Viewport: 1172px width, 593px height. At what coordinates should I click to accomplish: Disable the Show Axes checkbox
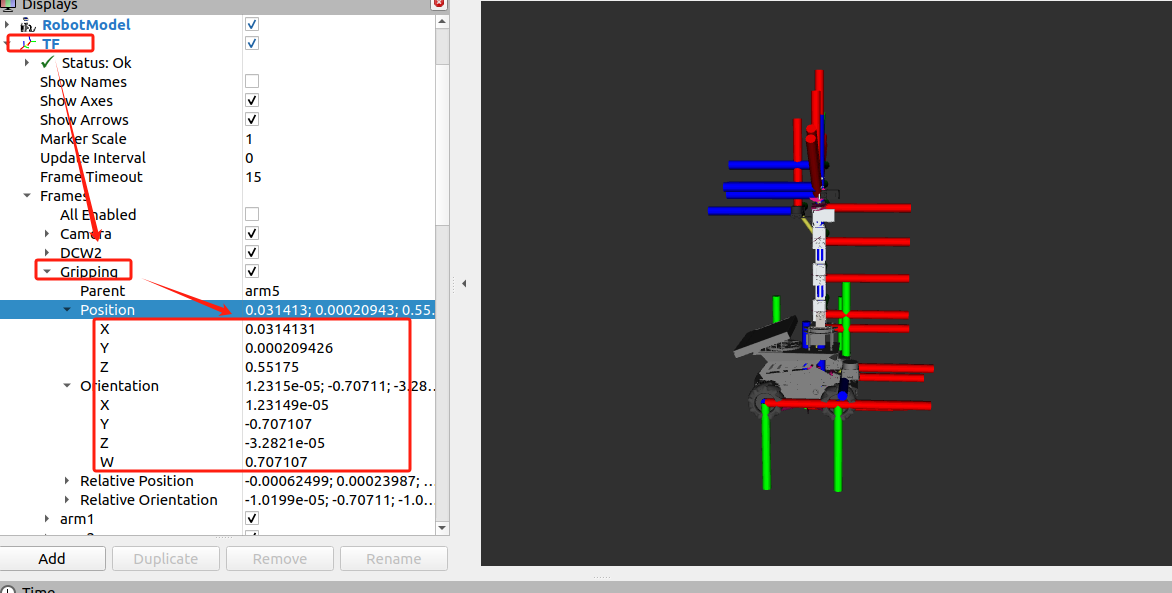click(x=252, y=100)
